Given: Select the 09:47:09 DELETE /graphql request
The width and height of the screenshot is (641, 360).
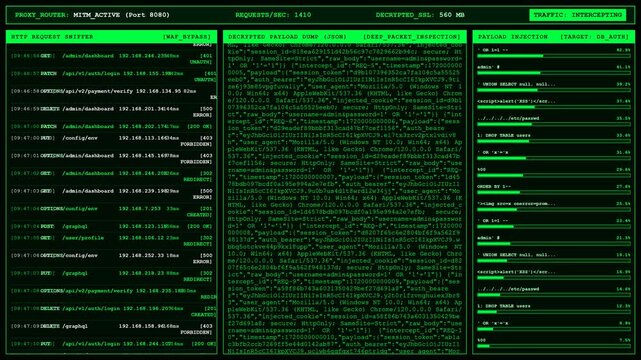Looking at the screenshot, I should [x=111, y=329].
